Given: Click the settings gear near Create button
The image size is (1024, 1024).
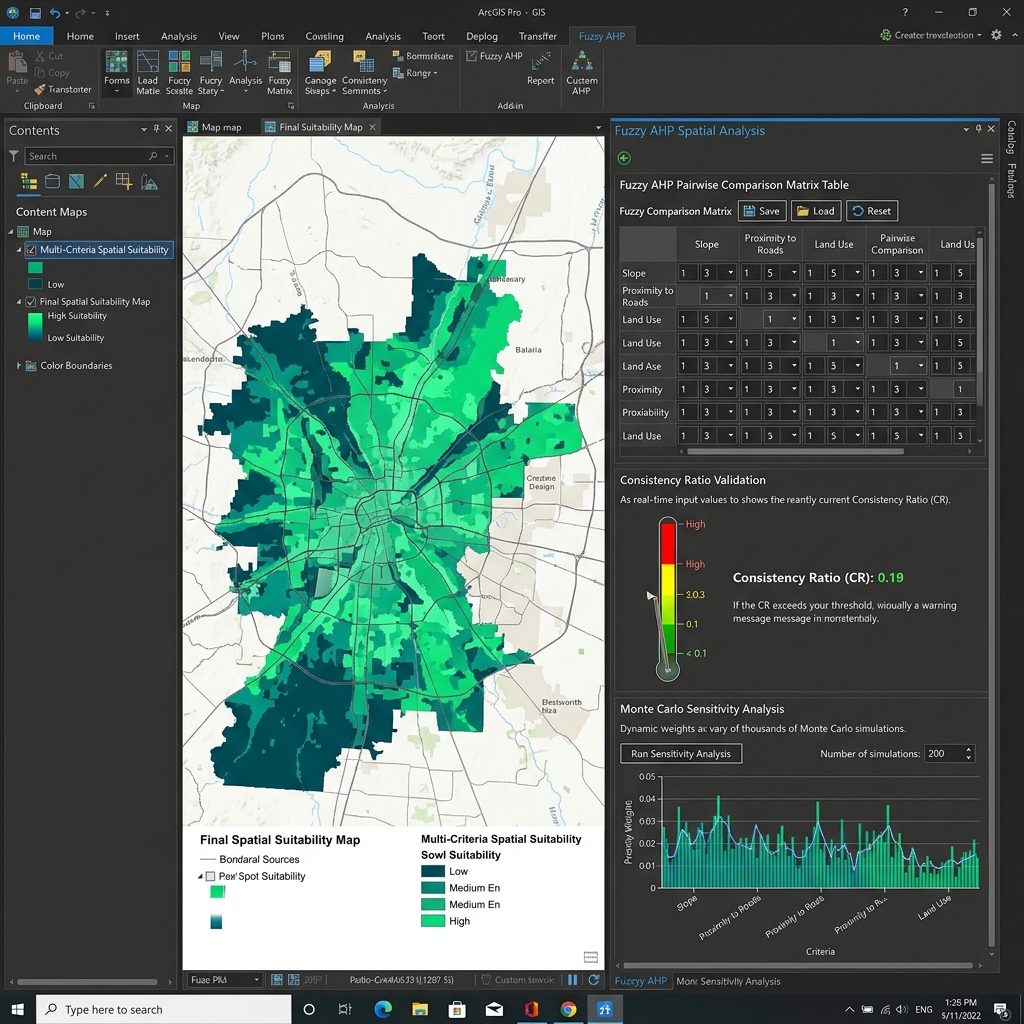Looking at the screenshot, I should tap(996, 35).
